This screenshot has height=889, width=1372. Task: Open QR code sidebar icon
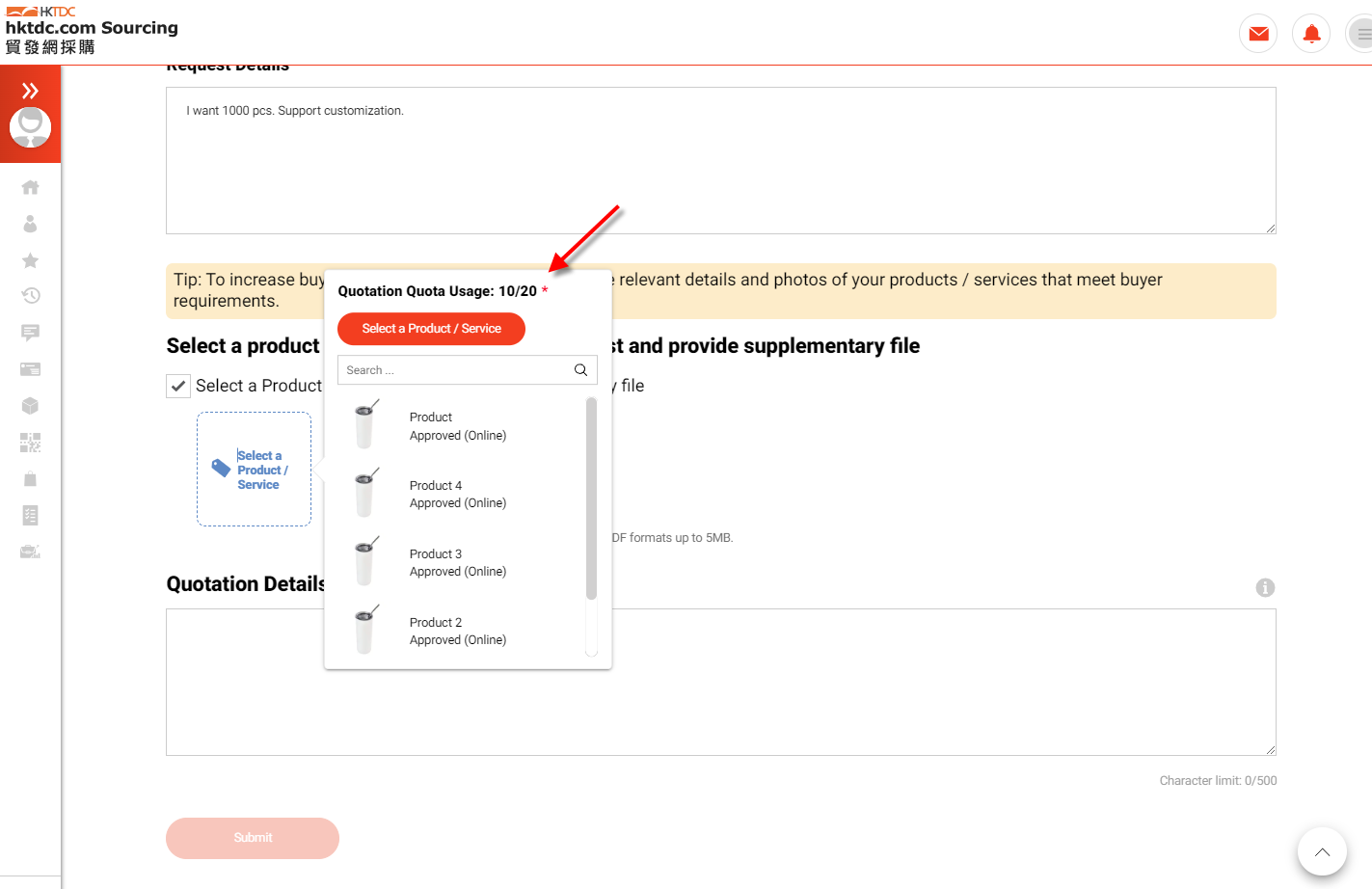30,443
